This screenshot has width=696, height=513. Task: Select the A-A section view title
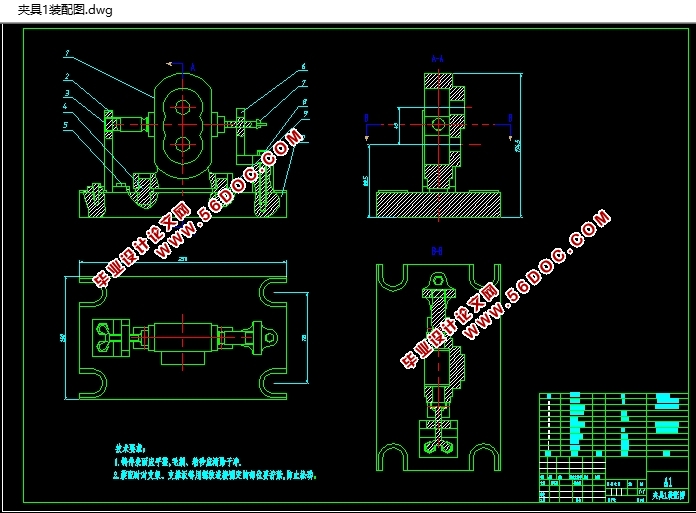click(437, 58)
